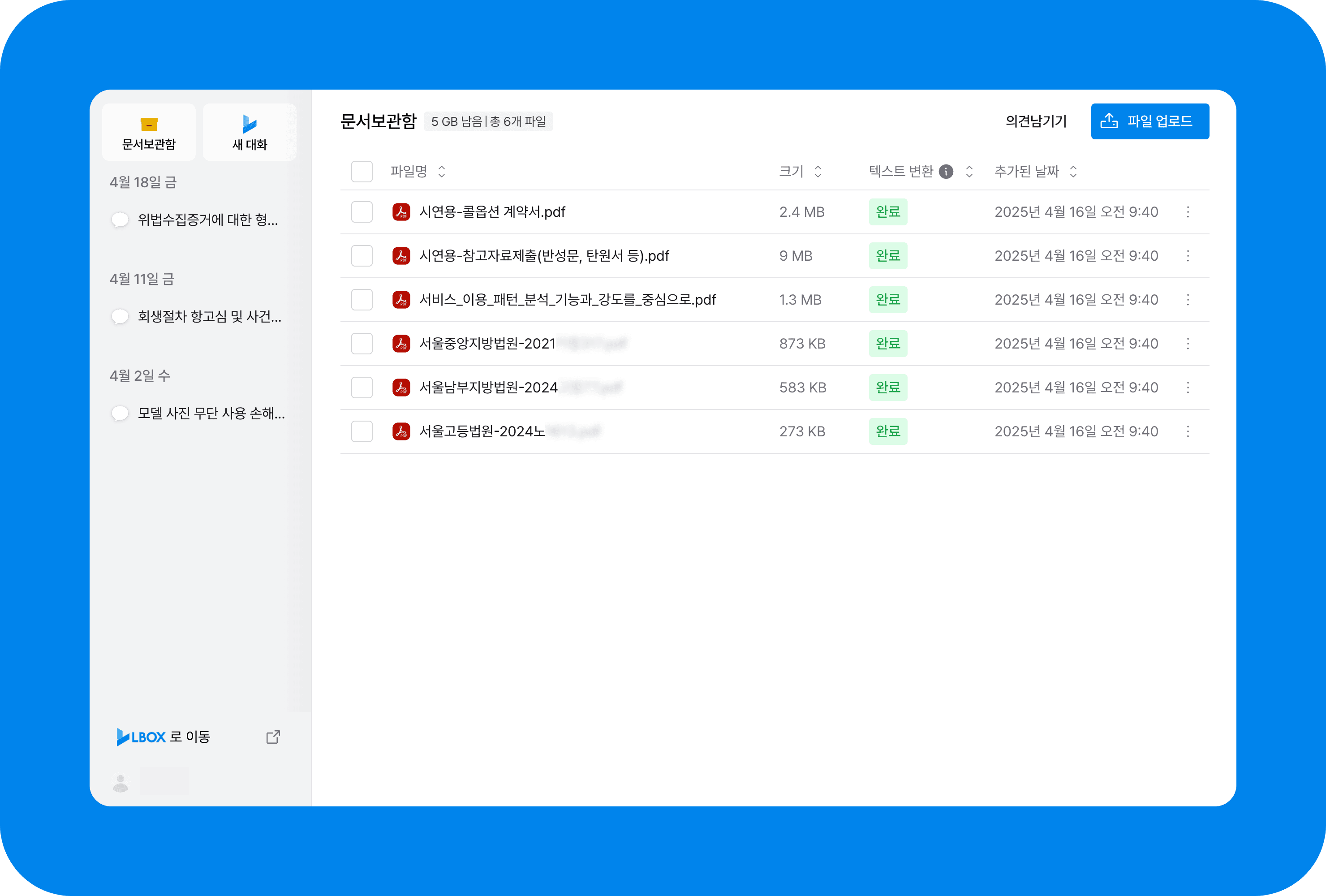This screenshot has width=1326, height=896.
Task: Click chat bubble icon for 모델 사진 chat
Action: pyautogui.click(x=120, y=413)
